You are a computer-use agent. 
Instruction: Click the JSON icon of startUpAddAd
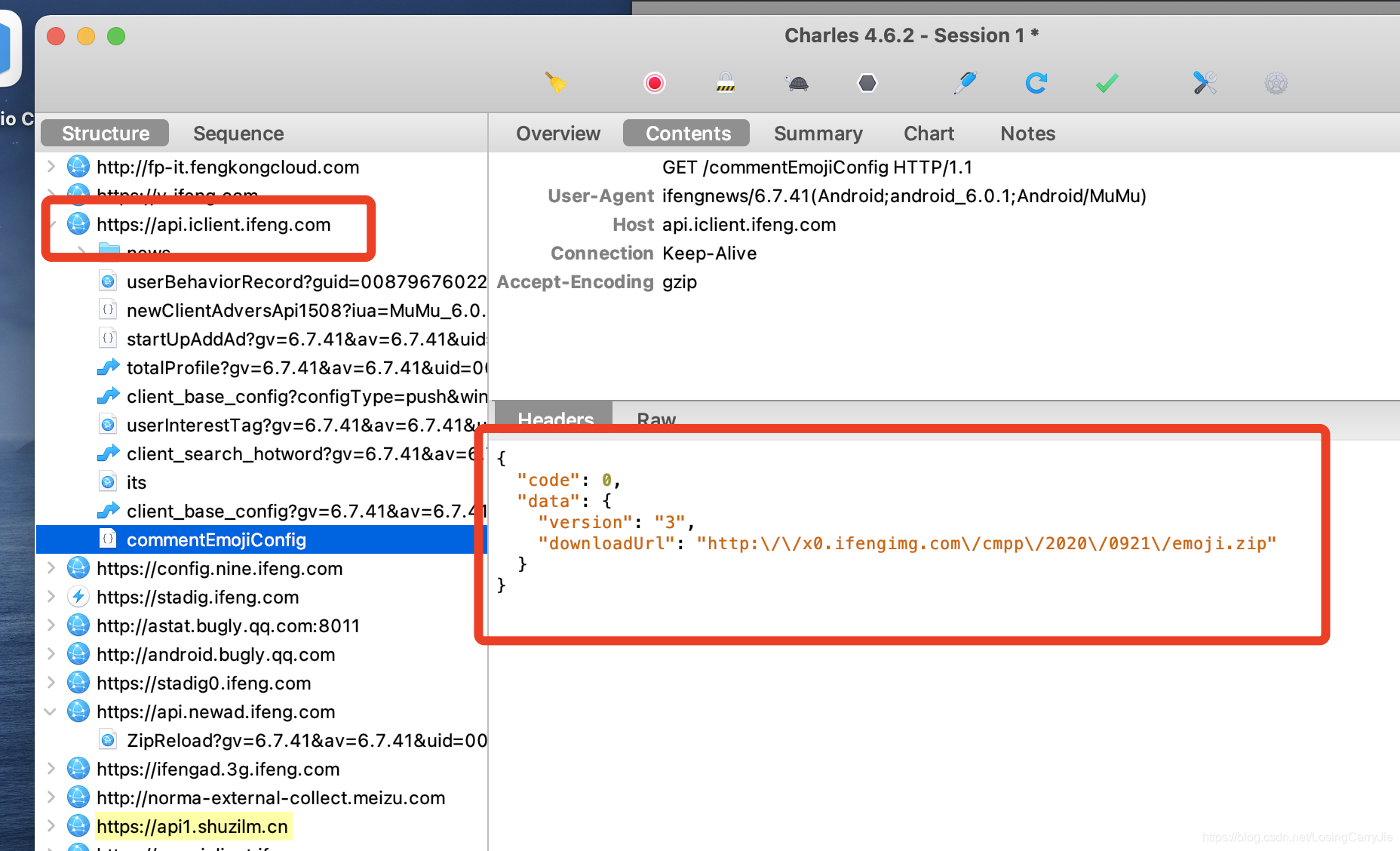pos(108,338)
